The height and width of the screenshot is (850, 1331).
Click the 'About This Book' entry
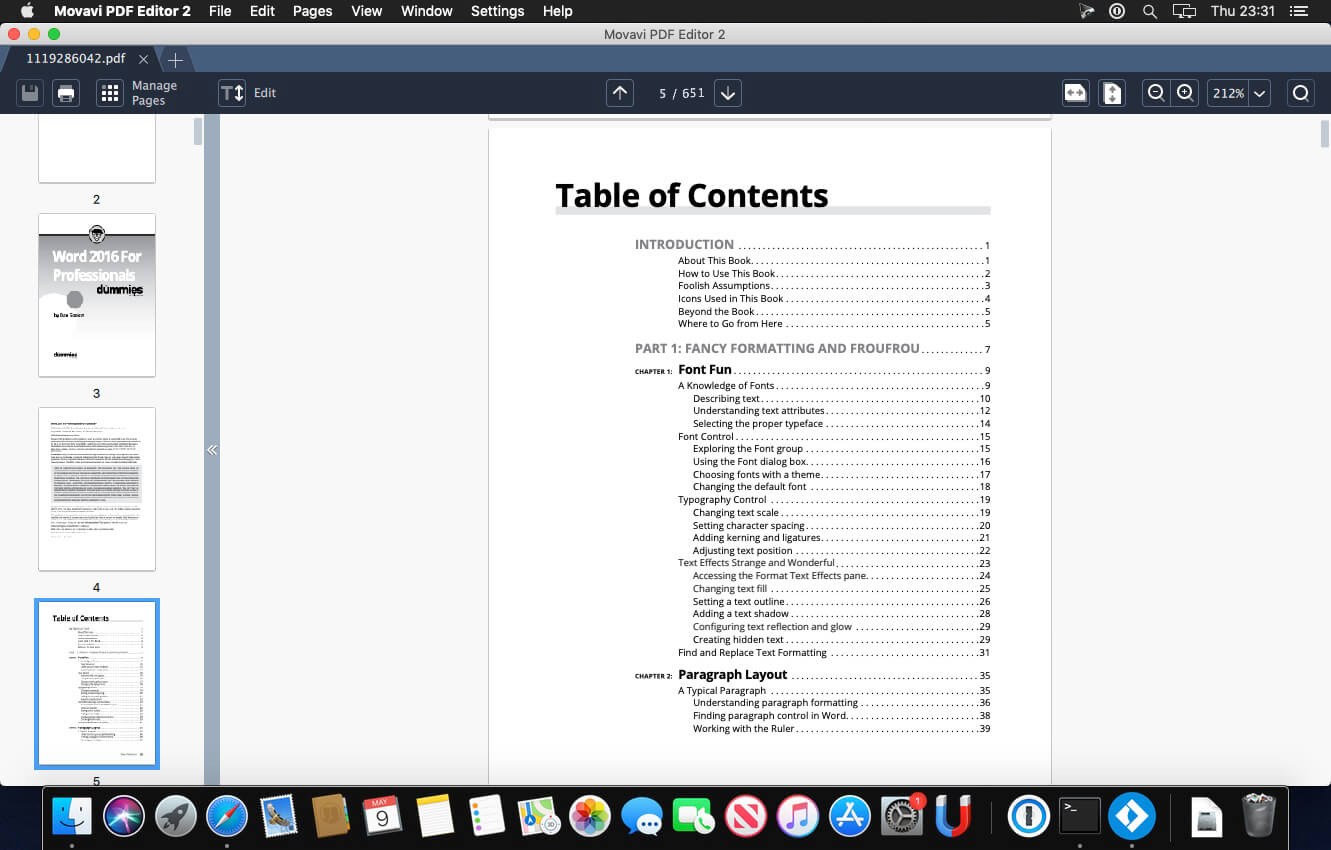[715, 261]
